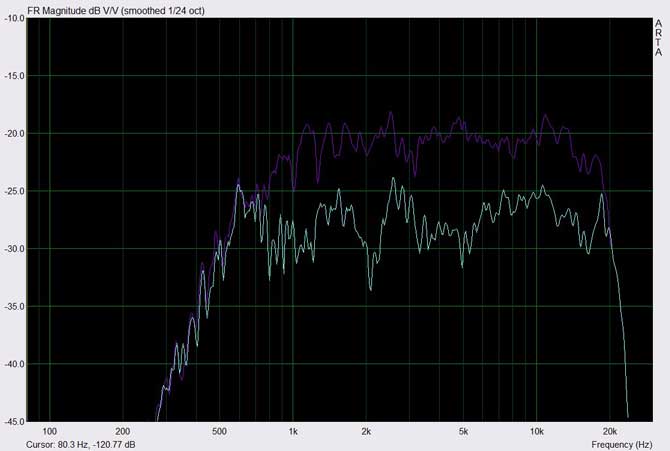670x451 pixels.
Task: Click the -15.0 dB axis value
Action: (14, 76)
